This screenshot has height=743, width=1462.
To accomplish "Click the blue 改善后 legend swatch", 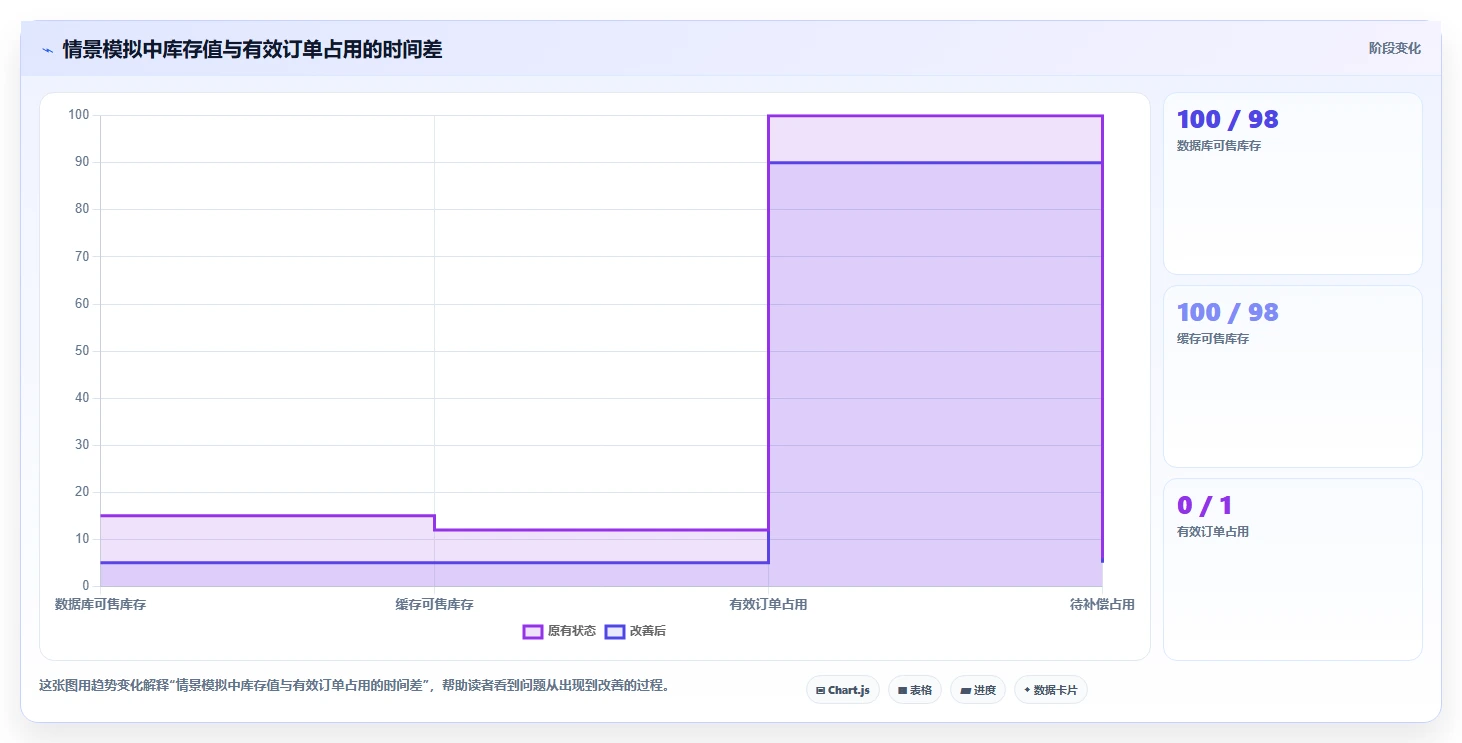I will tap(615, 631).
